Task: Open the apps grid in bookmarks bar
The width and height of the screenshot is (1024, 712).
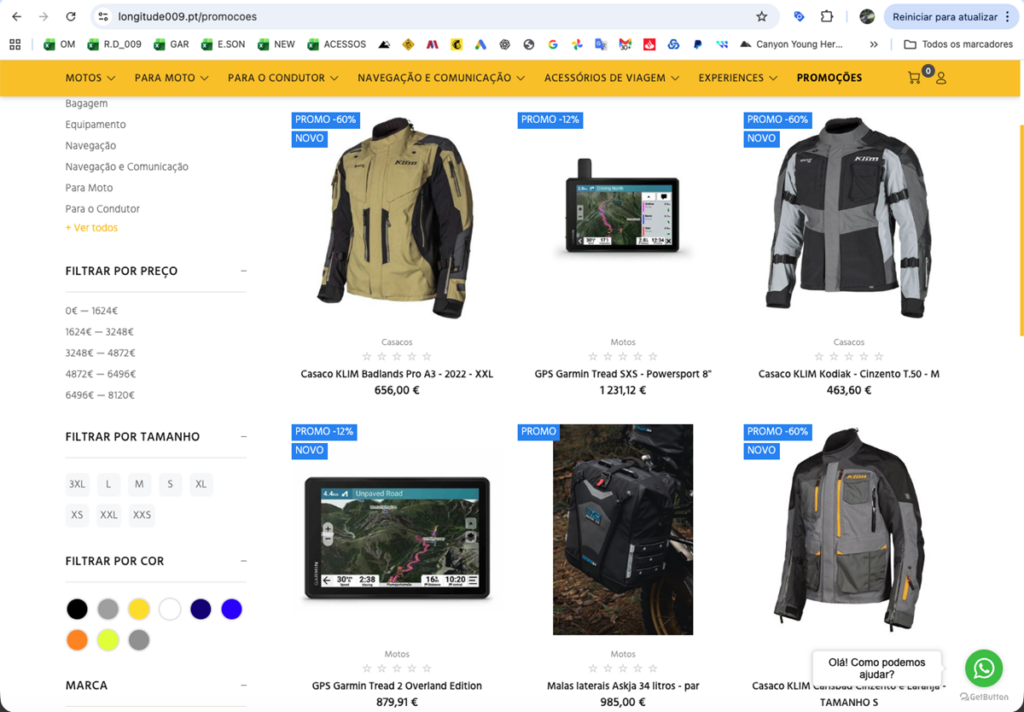Action: point(15,44)
